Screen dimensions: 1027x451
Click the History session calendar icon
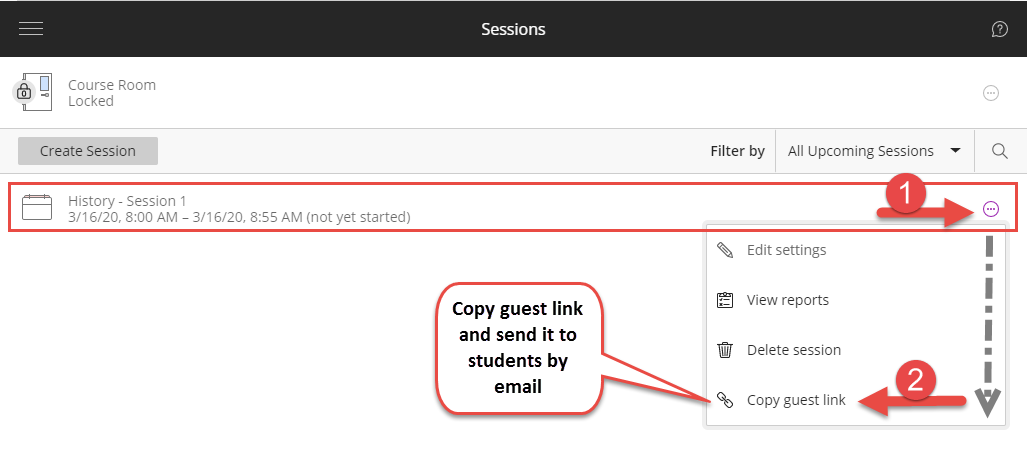[37, 208]
